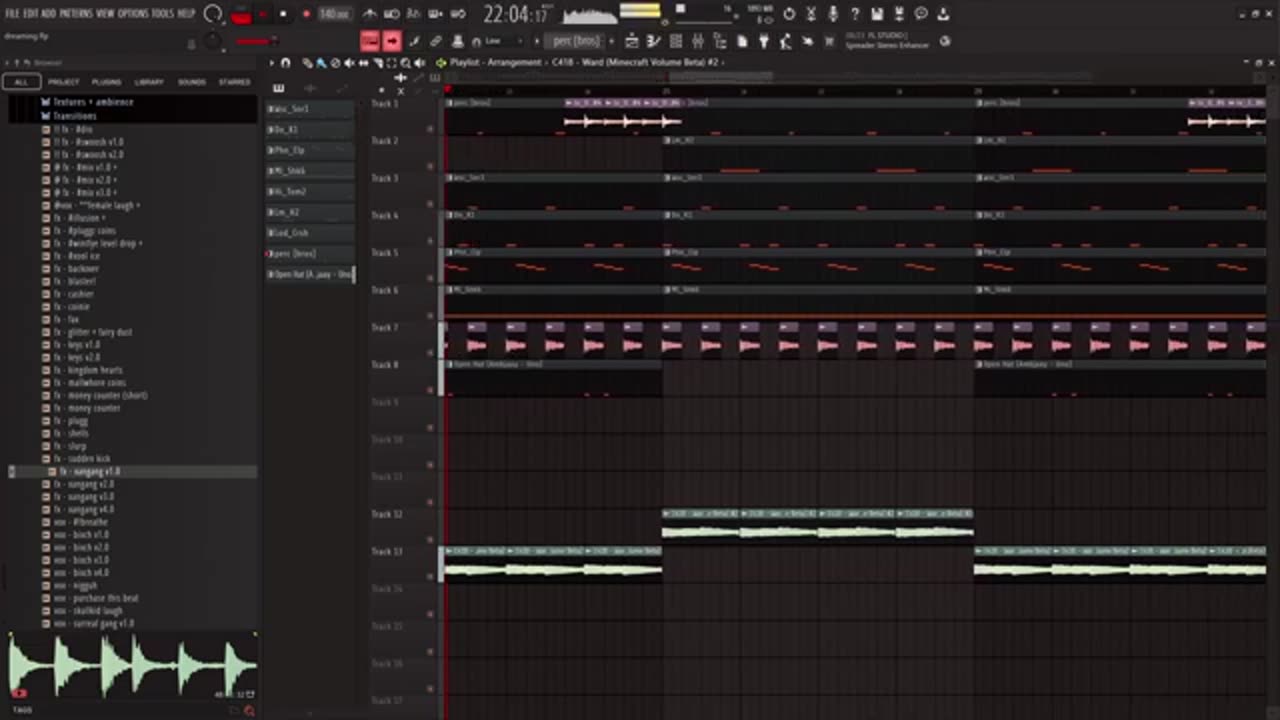
Task: Open the OPTIONS menu
Action: pyautogui.click(x=133, y=14)
